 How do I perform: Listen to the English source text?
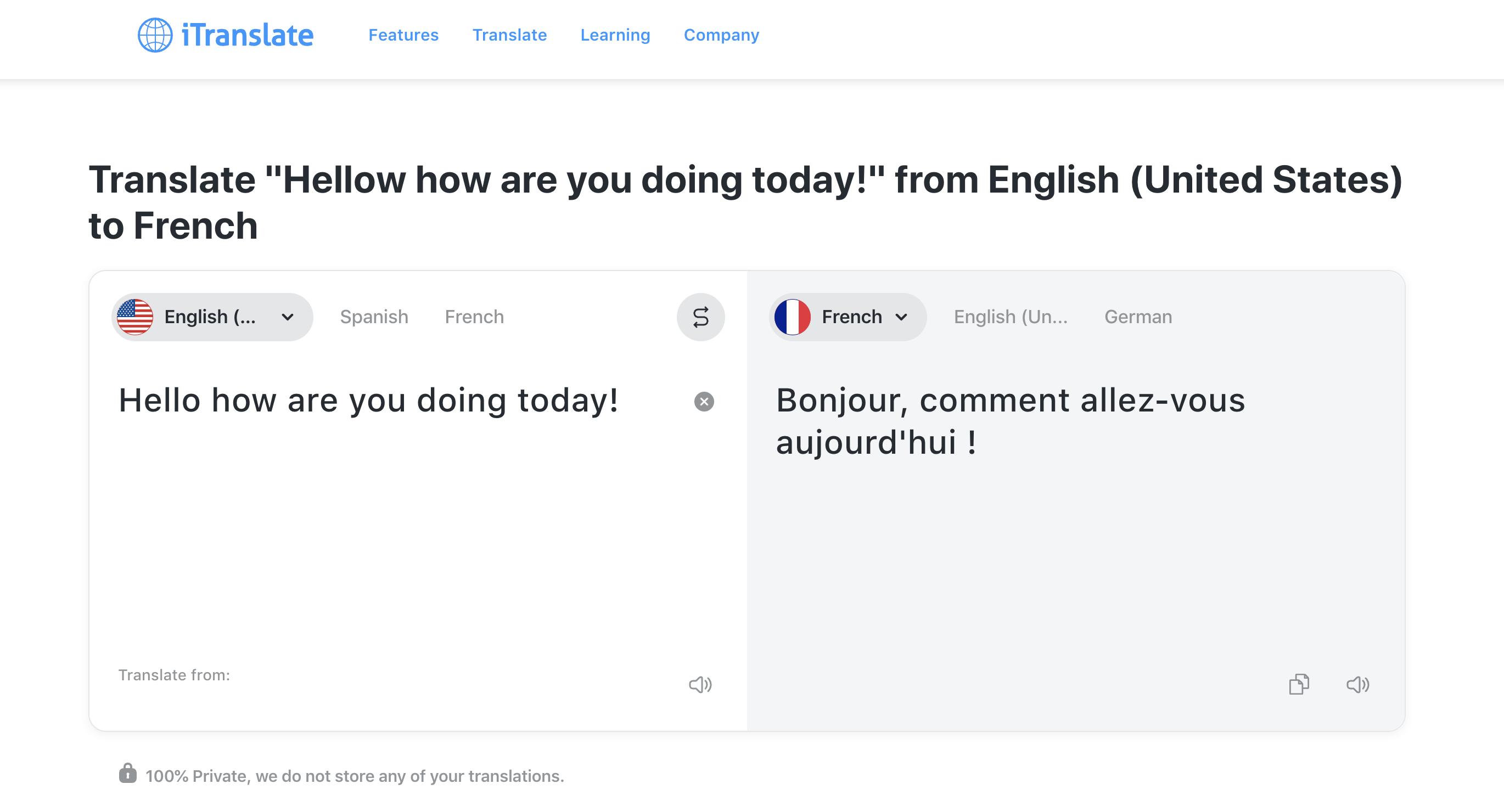[700, 685]
